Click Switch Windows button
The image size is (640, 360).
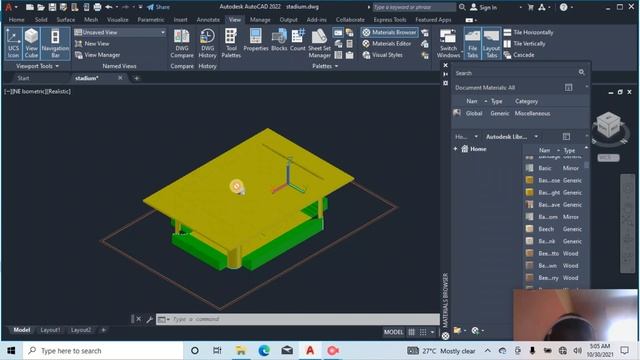click(448, 43)
